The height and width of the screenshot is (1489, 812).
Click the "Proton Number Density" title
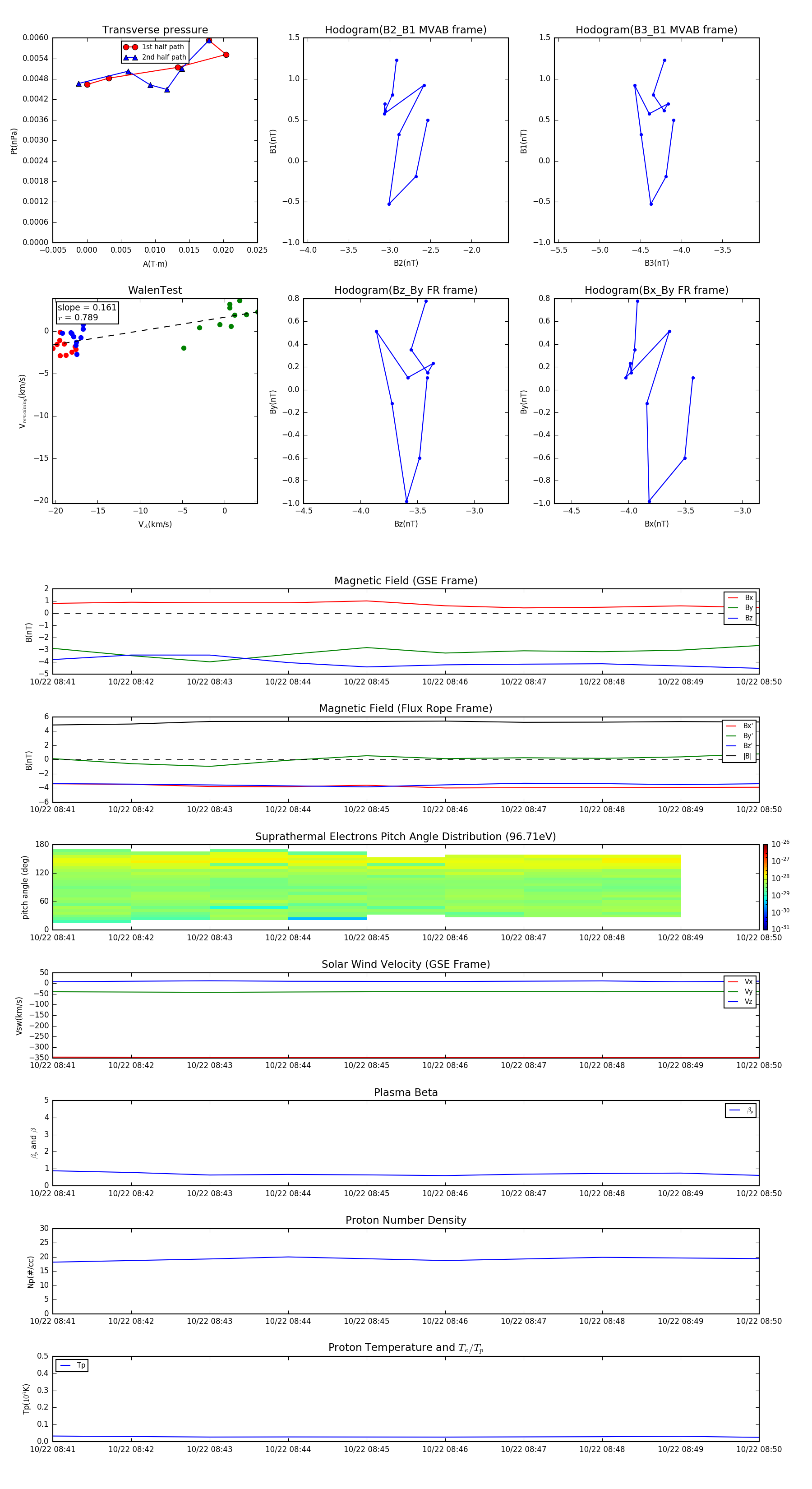click(x=406, y=1221)
